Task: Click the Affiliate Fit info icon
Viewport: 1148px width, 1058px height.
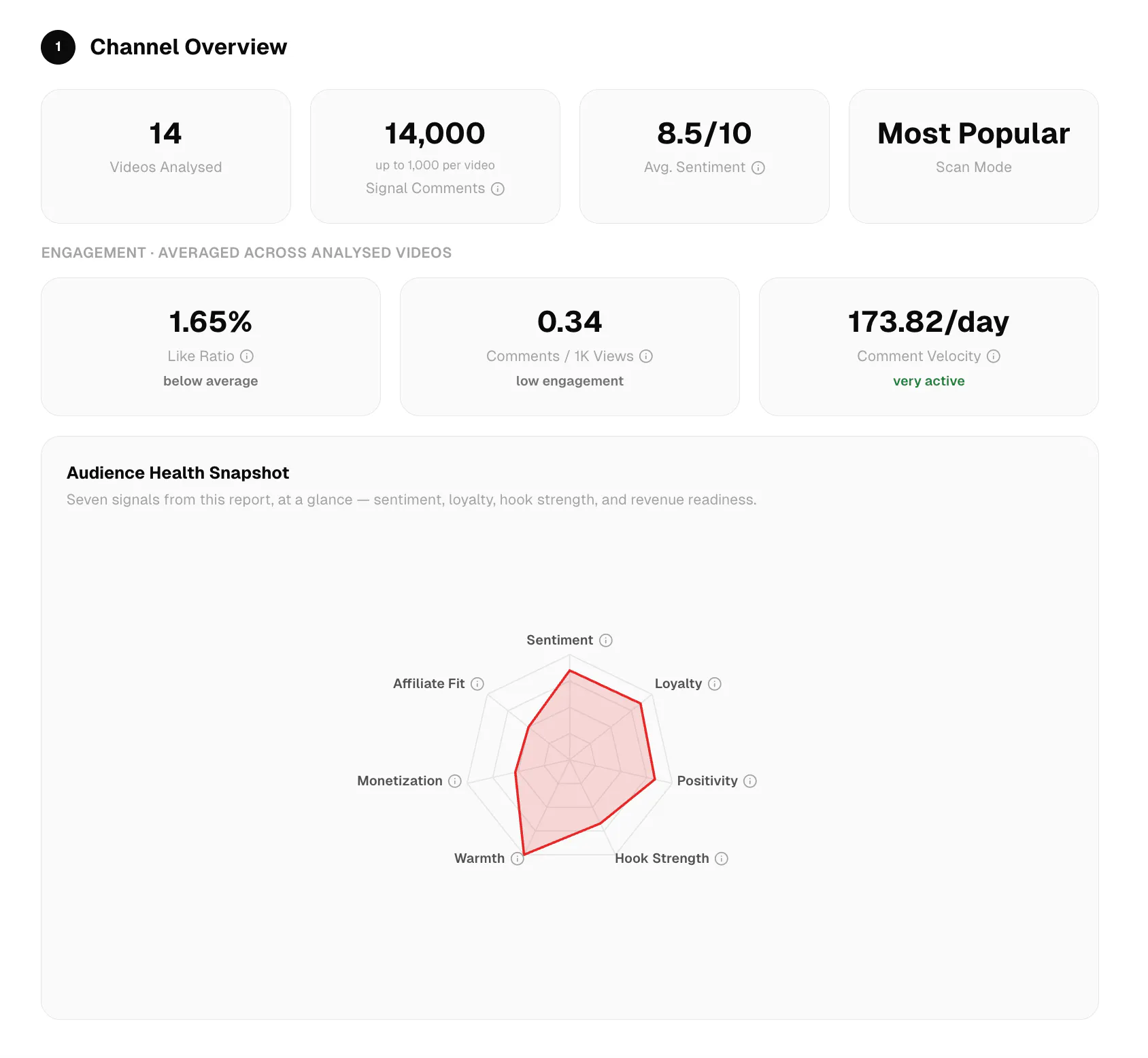Action: pyautogui.click(x=477, y=684)
